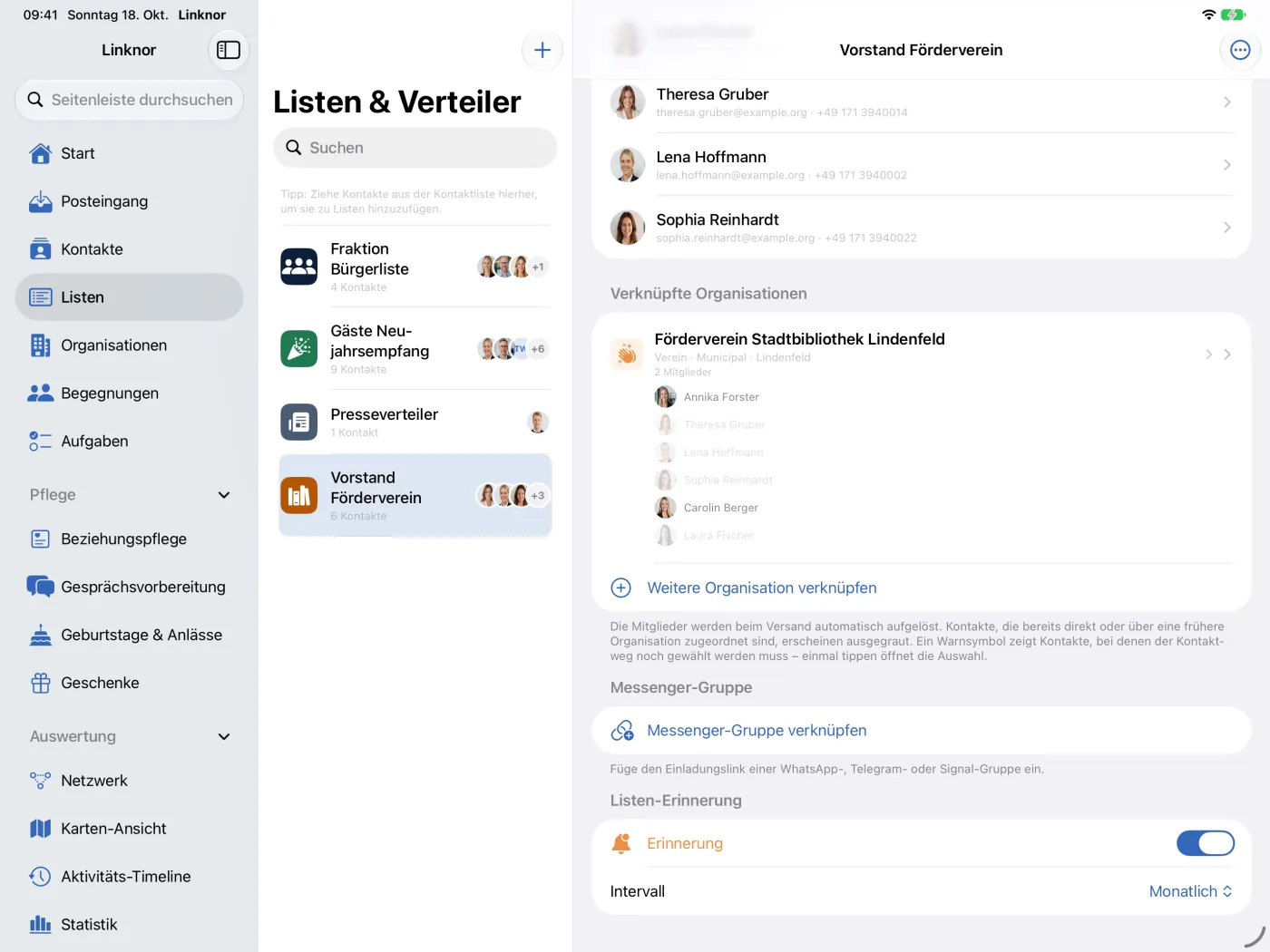Viewport: 1270px width, 952px height.
Task: Select Listen in the sidebar
Action: pos(129,297)
